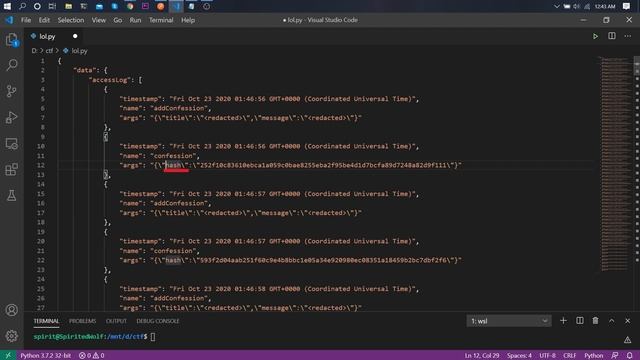This screenshot has height=360, width=640.
Task: Open the Help menu
Action: tap(188, 20)
